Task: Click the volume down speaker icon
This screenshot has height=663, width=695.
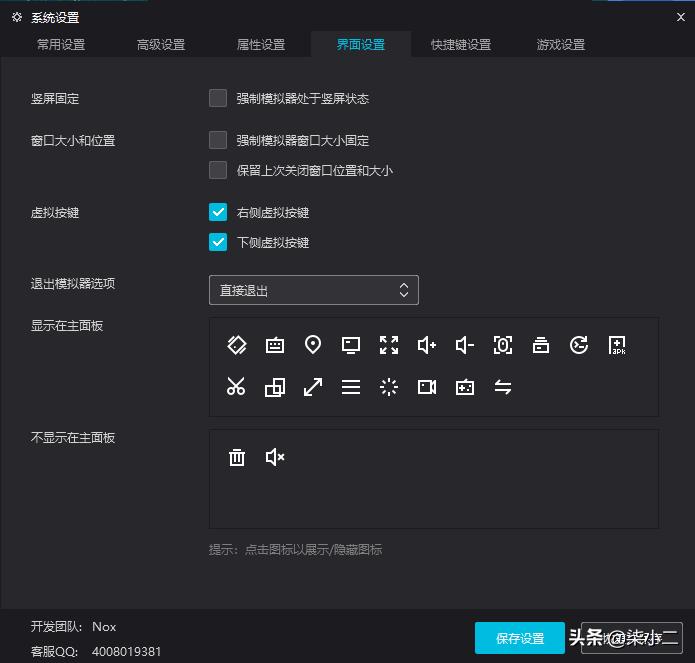Action: 465,345
